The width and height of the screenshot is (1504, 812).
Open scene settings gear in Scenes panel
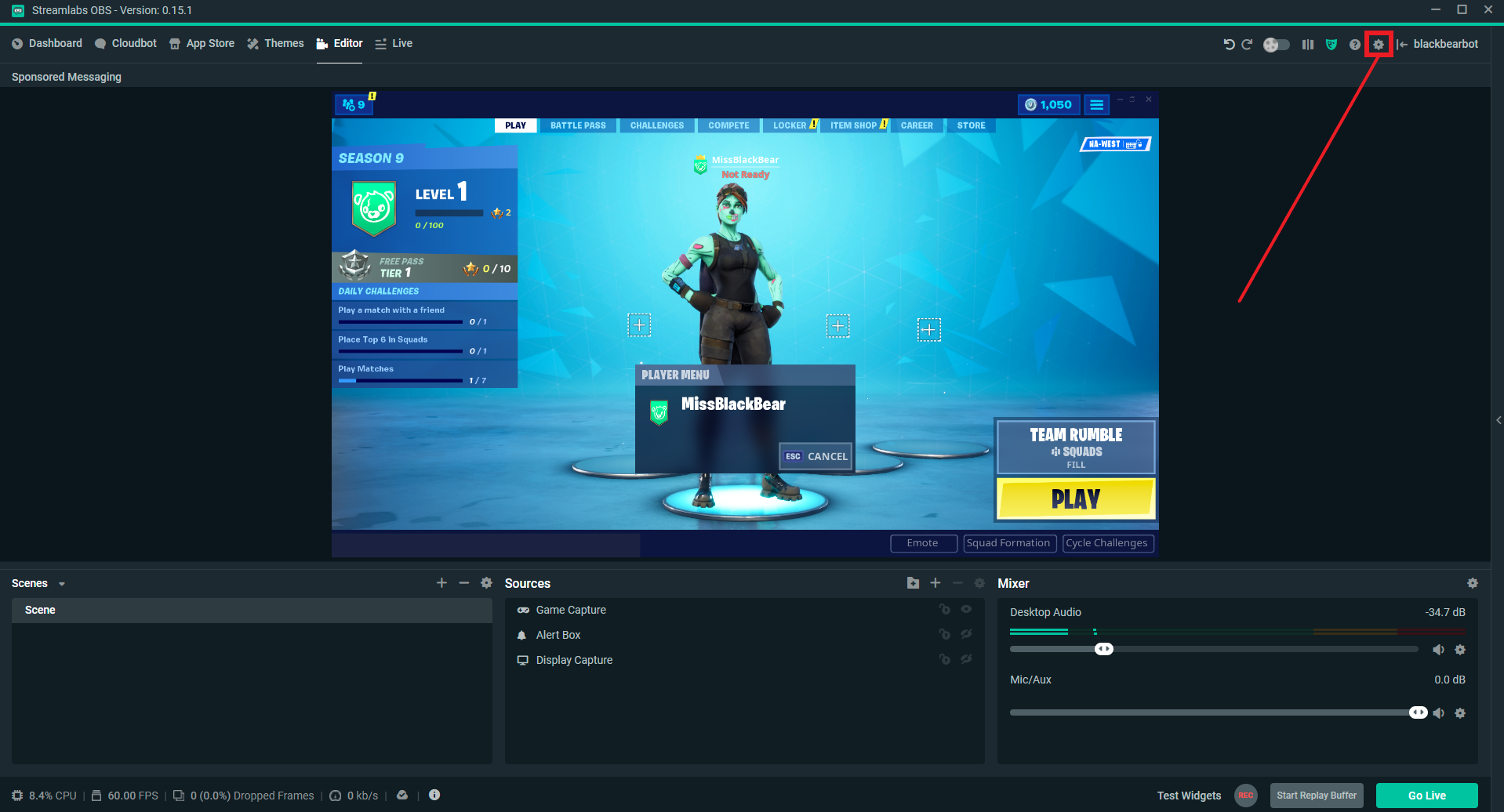tap(486, 583)
